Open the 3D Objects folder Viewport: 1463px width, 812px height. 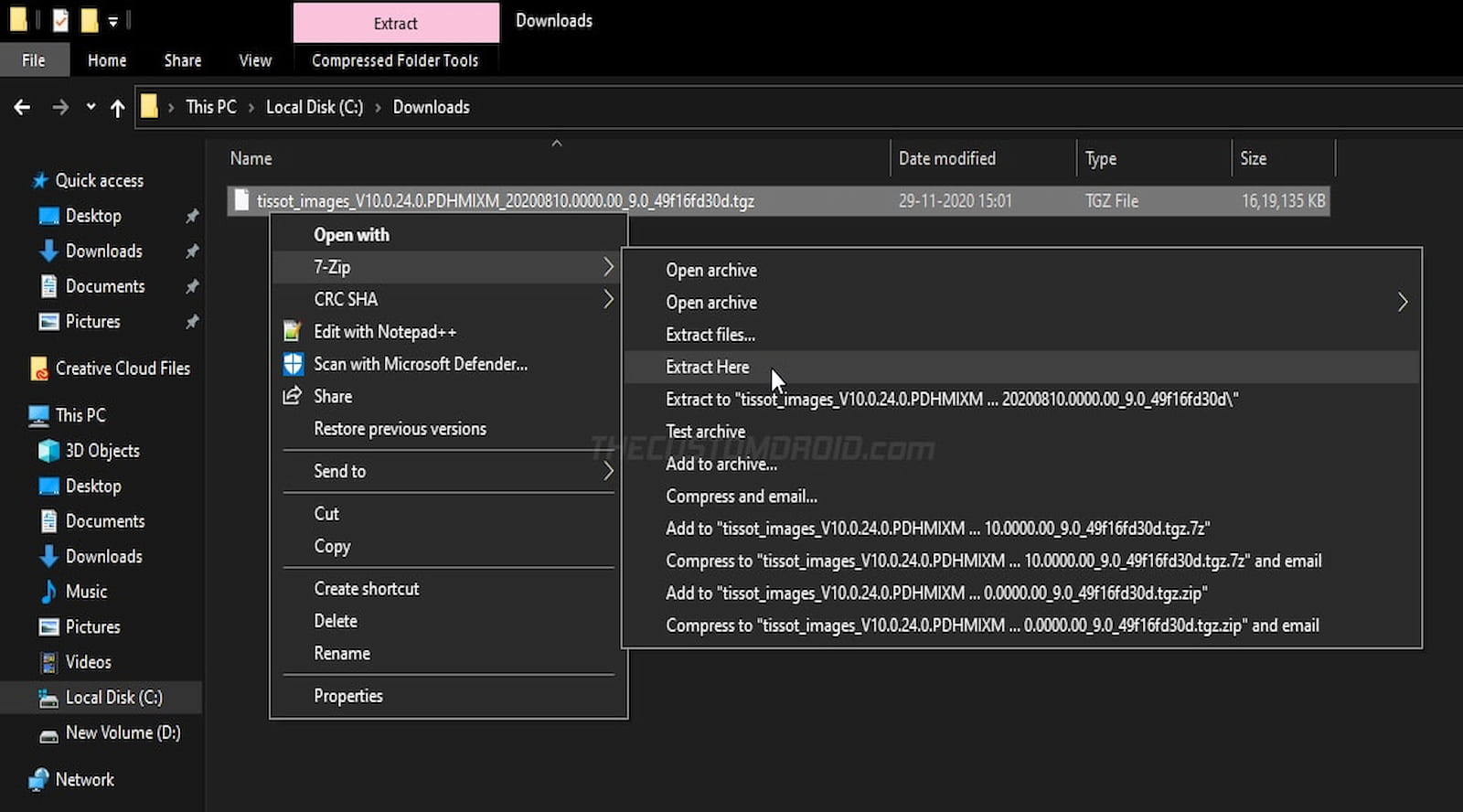[x=101, y=451]
